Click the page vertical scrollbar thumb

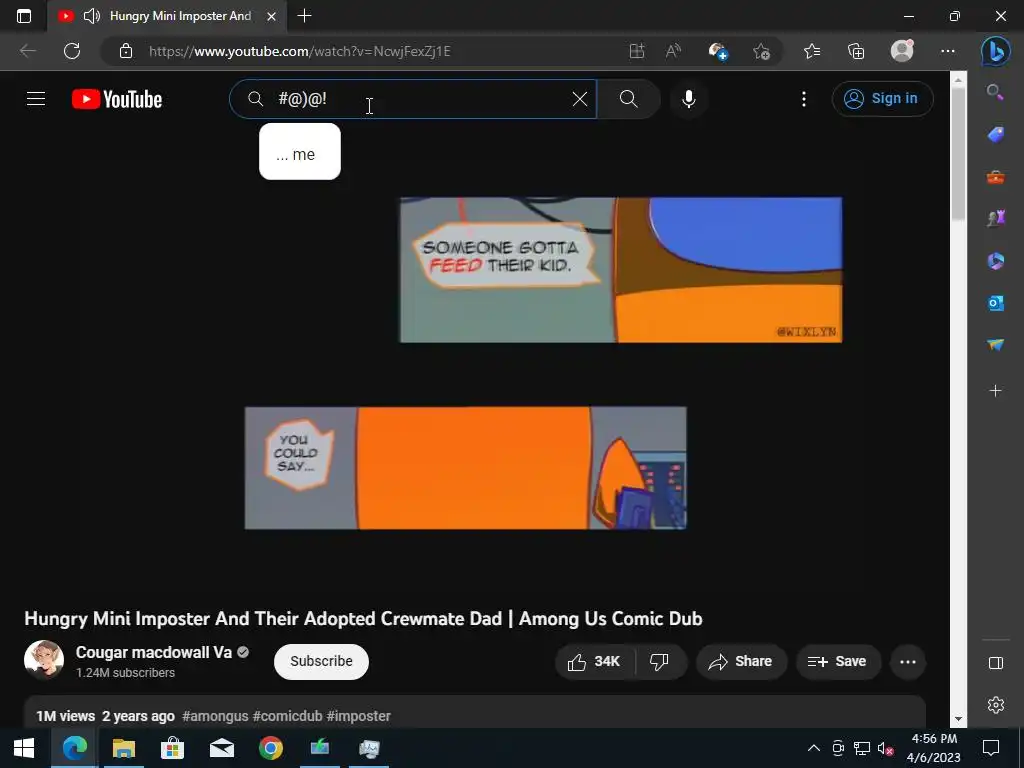coord(958,153)
